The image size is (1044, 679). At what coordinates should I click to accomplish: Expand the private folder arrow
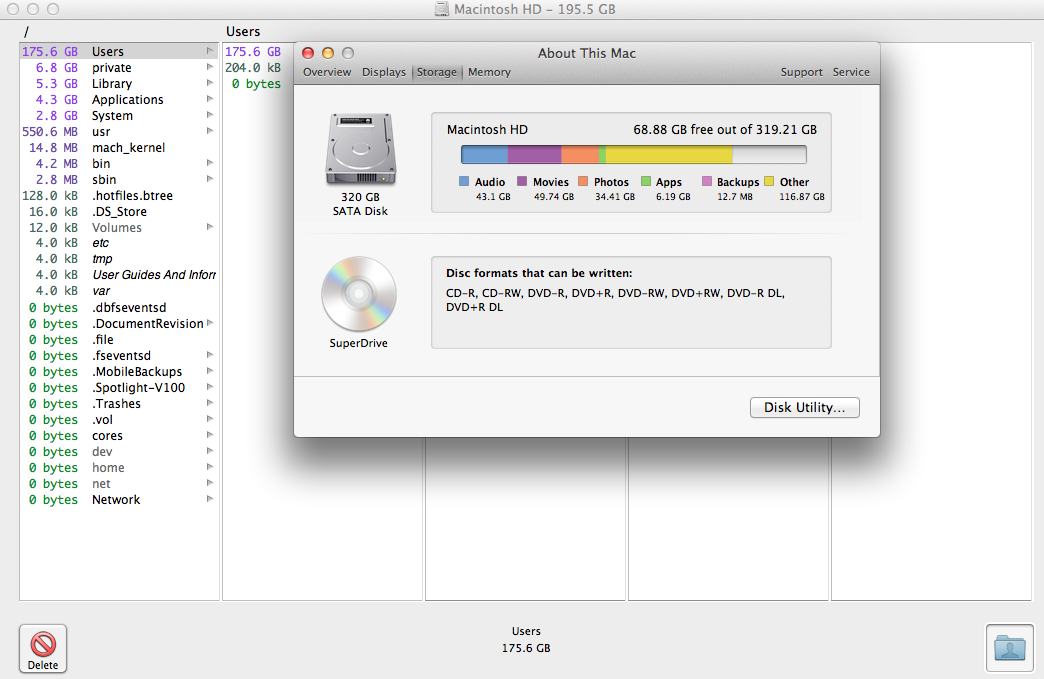(210, 67)
